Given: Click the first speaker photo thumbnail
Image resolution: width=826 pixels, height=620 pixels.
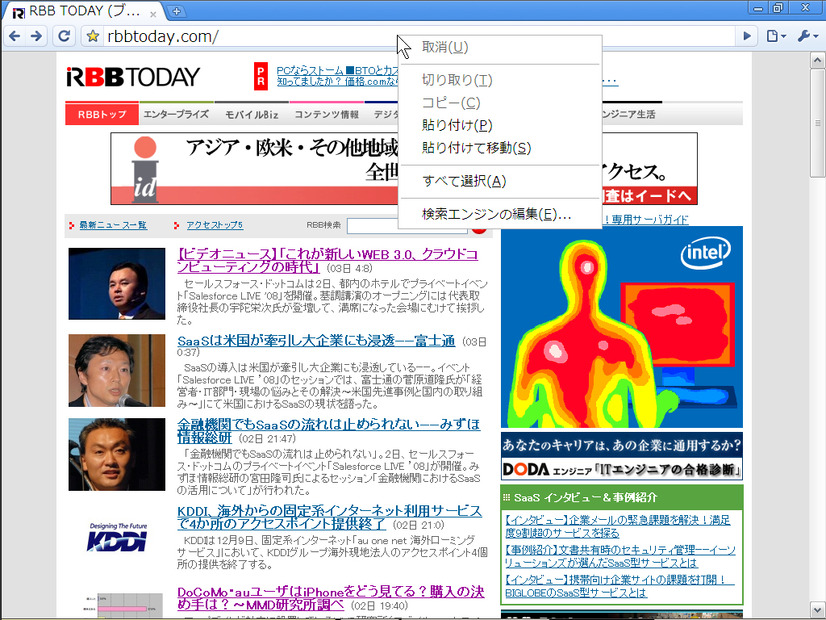Looking at the screenshot, I should pyautogui.click(x=117, y=283).
